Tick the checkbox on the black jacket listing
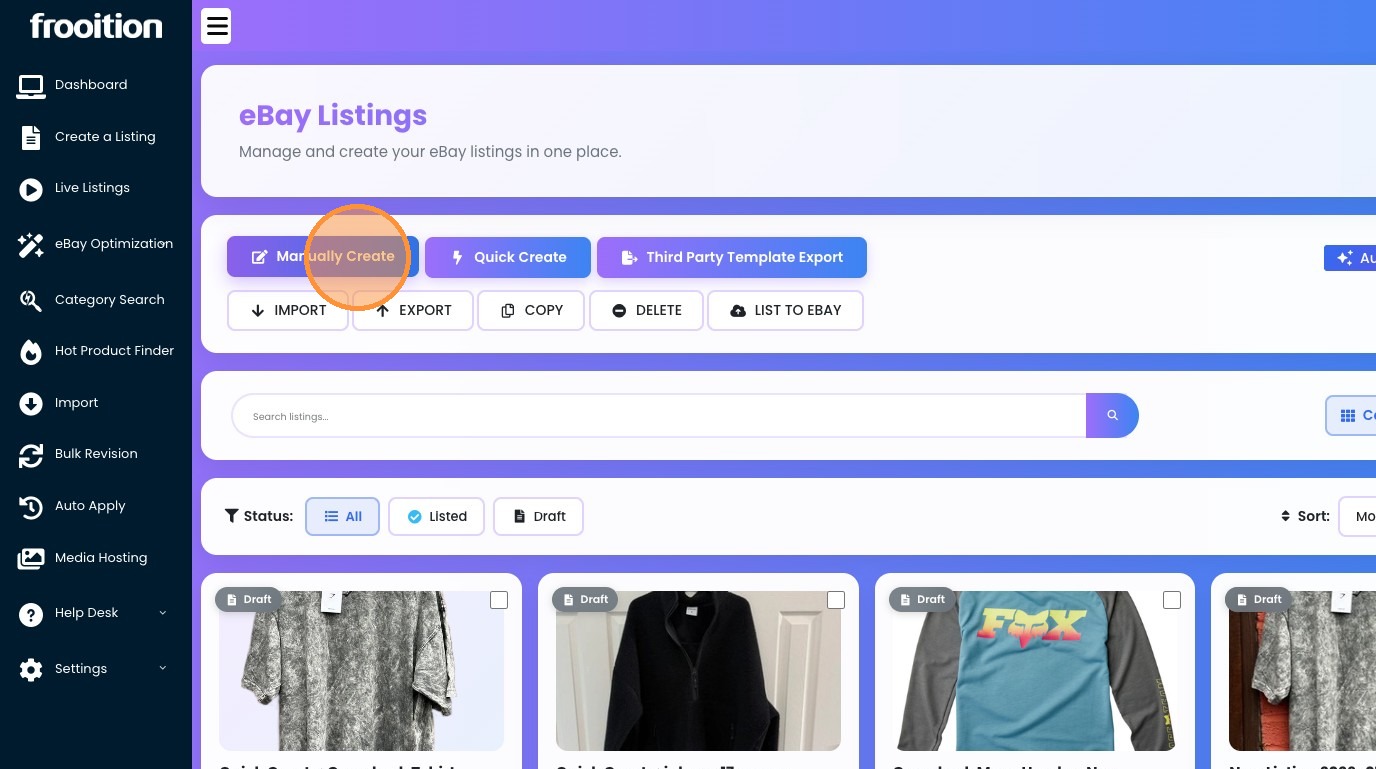The height and width of the screenshot is (769, 1376). click(836, 600)
